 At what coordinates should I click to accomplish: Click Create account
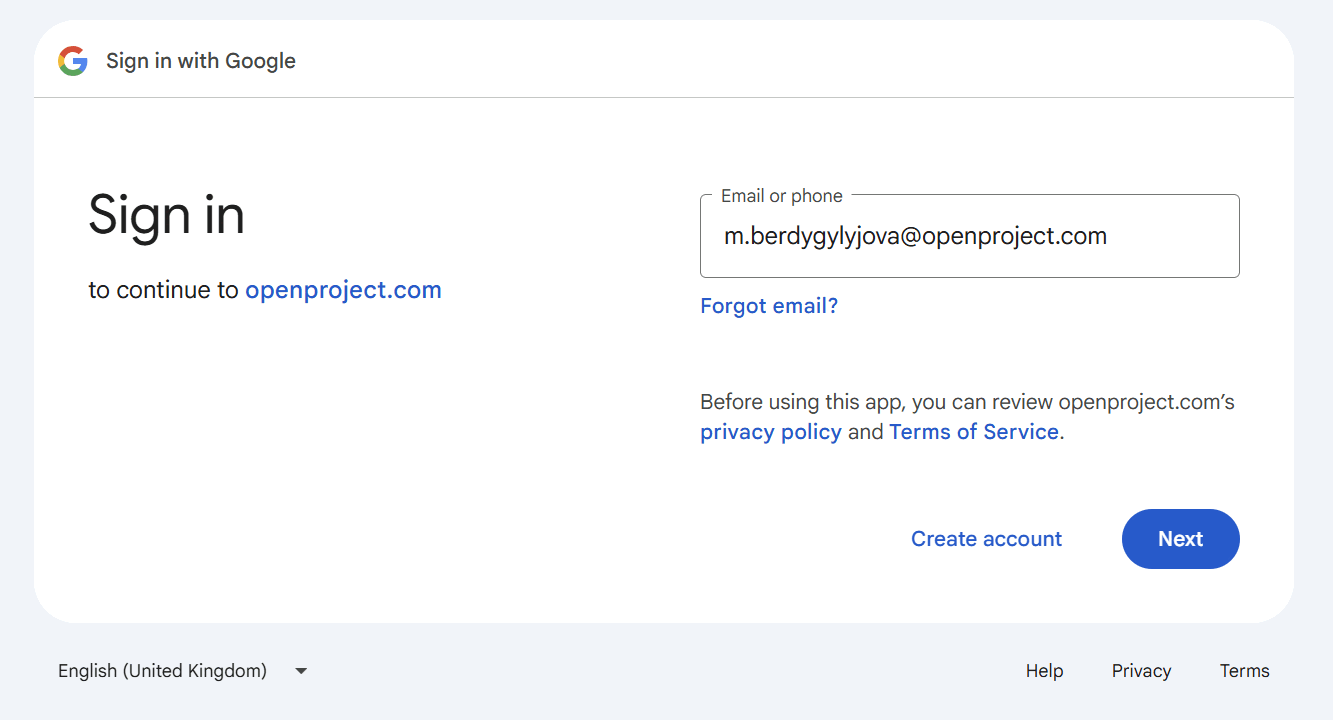click(986, 539)
